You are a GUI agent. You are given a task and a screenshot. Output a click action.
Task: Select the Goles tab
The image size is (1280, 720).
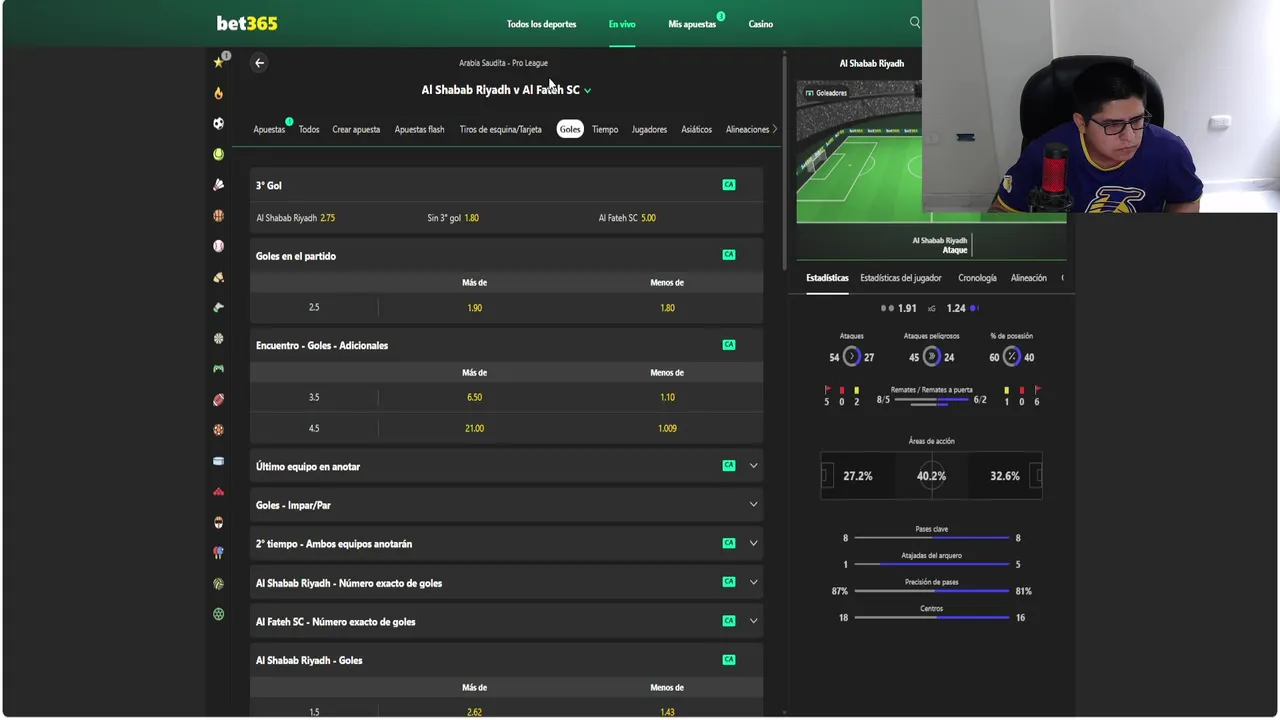pyautogui.click(x=570, y=129)
